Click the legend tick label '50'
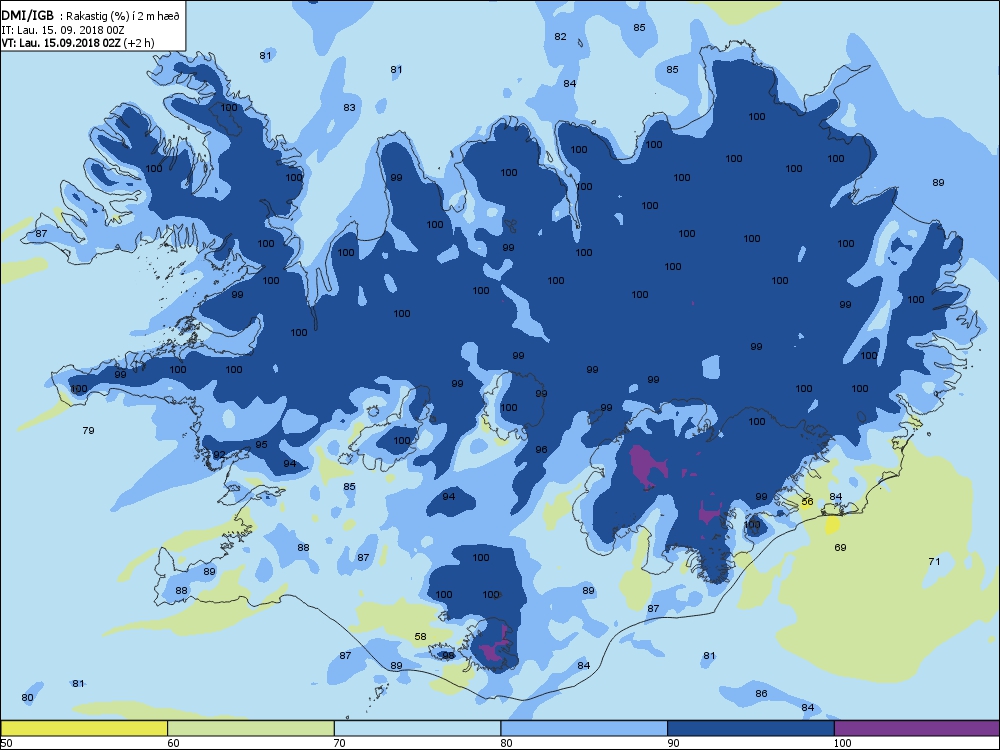The image size is (1000, 750). point(6,743)
